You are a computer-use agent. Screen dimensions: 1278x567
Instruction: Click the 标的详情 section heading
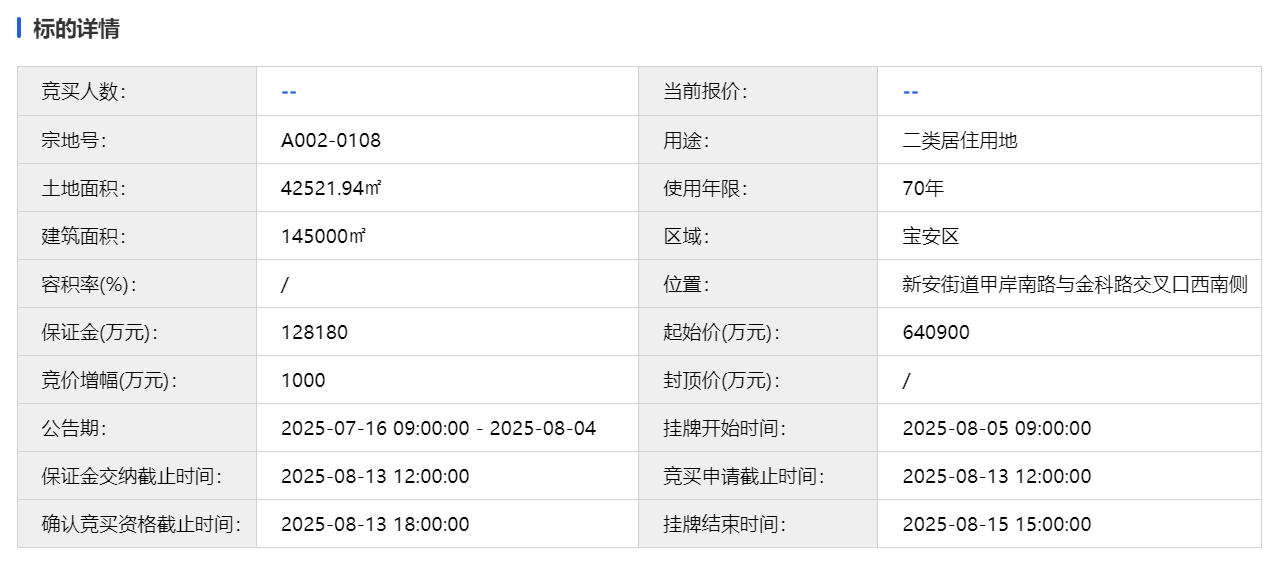click(76, 29)
